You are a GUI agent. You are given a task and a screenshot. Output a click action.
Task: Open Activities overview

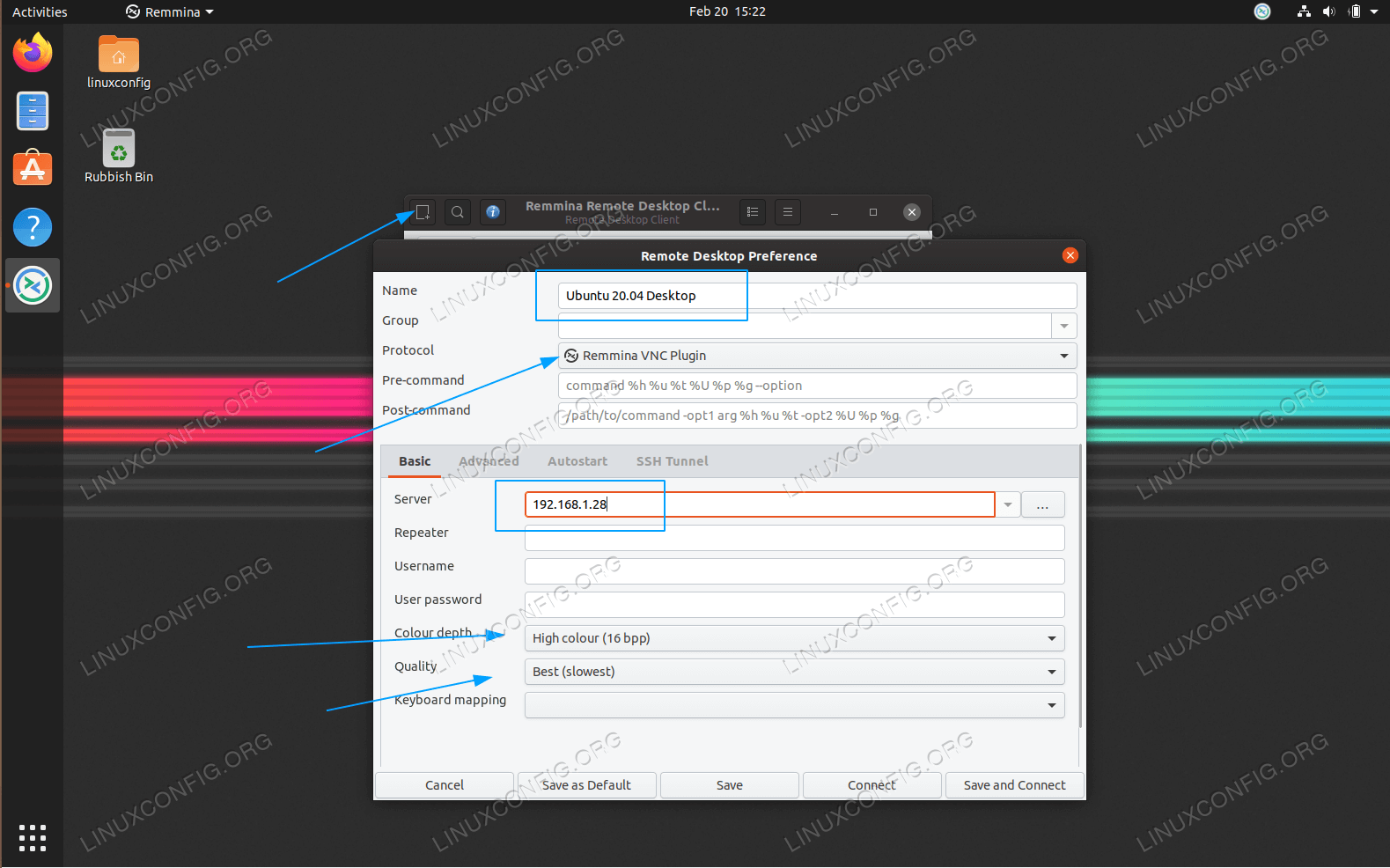coord(40,11)
